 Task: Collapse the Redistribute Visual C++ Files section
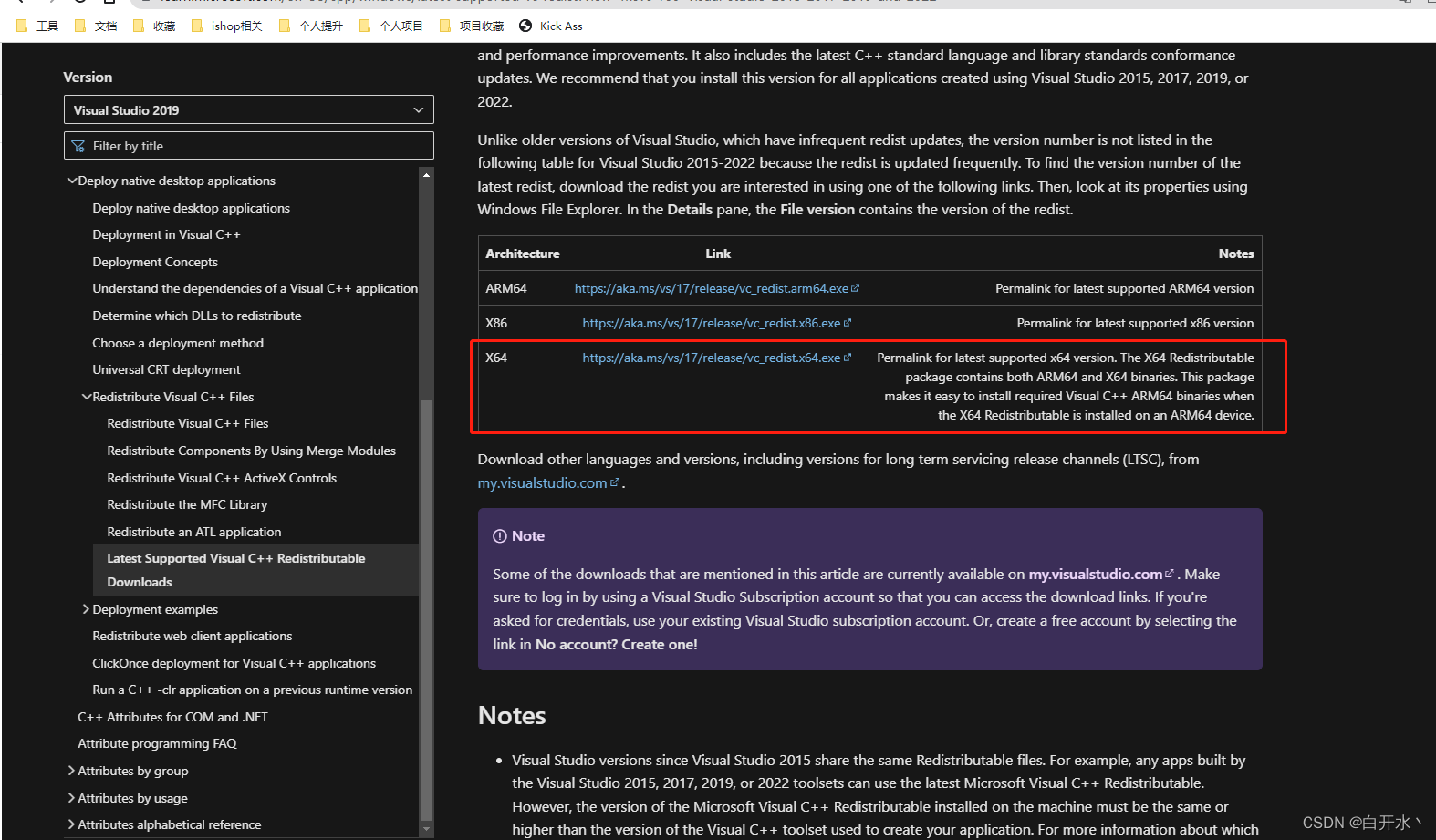coord(87,397)
